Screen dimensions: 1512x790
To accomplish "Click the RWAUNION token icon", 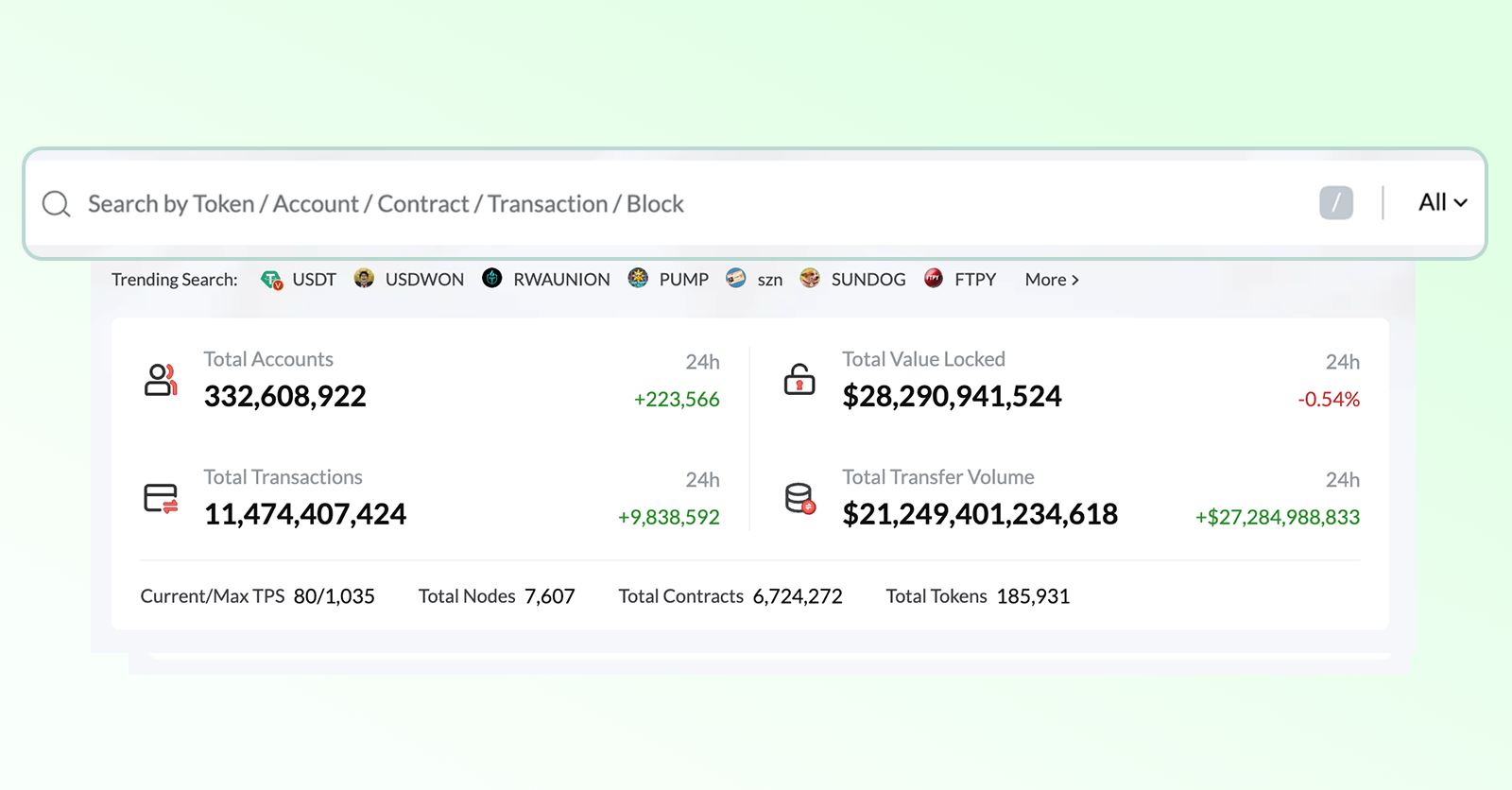I will [492, 279].
